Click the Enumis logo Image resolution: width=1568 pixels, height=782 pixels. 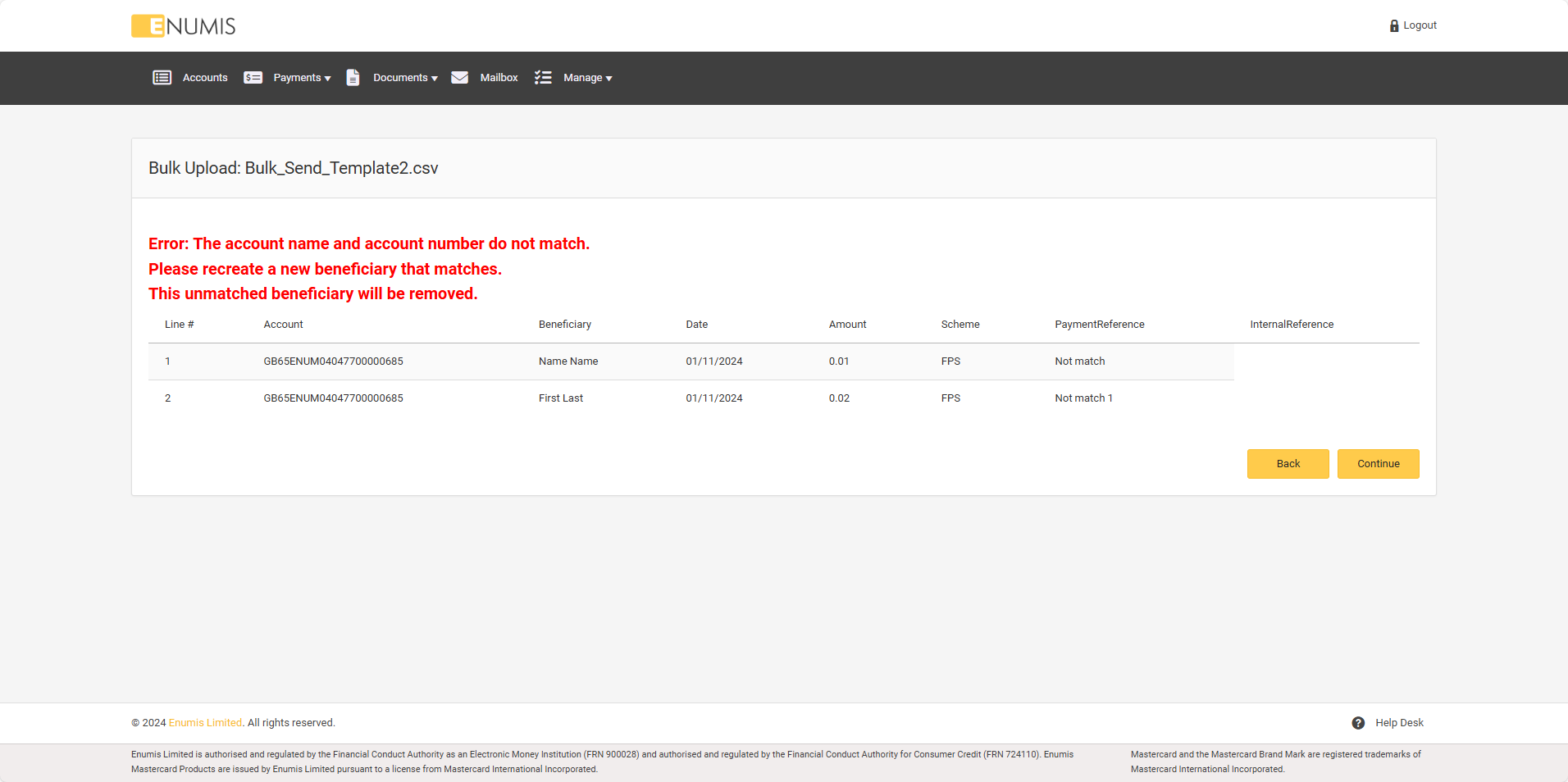(184, 26)
